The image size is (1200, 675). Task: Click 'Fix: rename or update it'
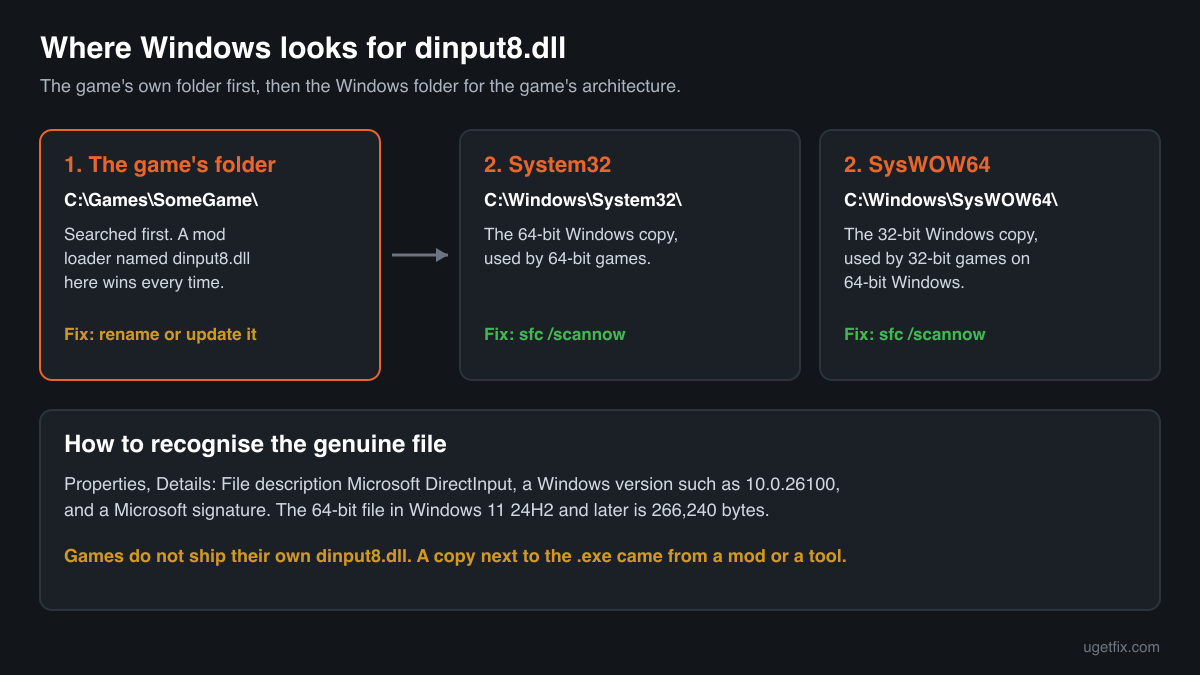click(x=160, y=334)
